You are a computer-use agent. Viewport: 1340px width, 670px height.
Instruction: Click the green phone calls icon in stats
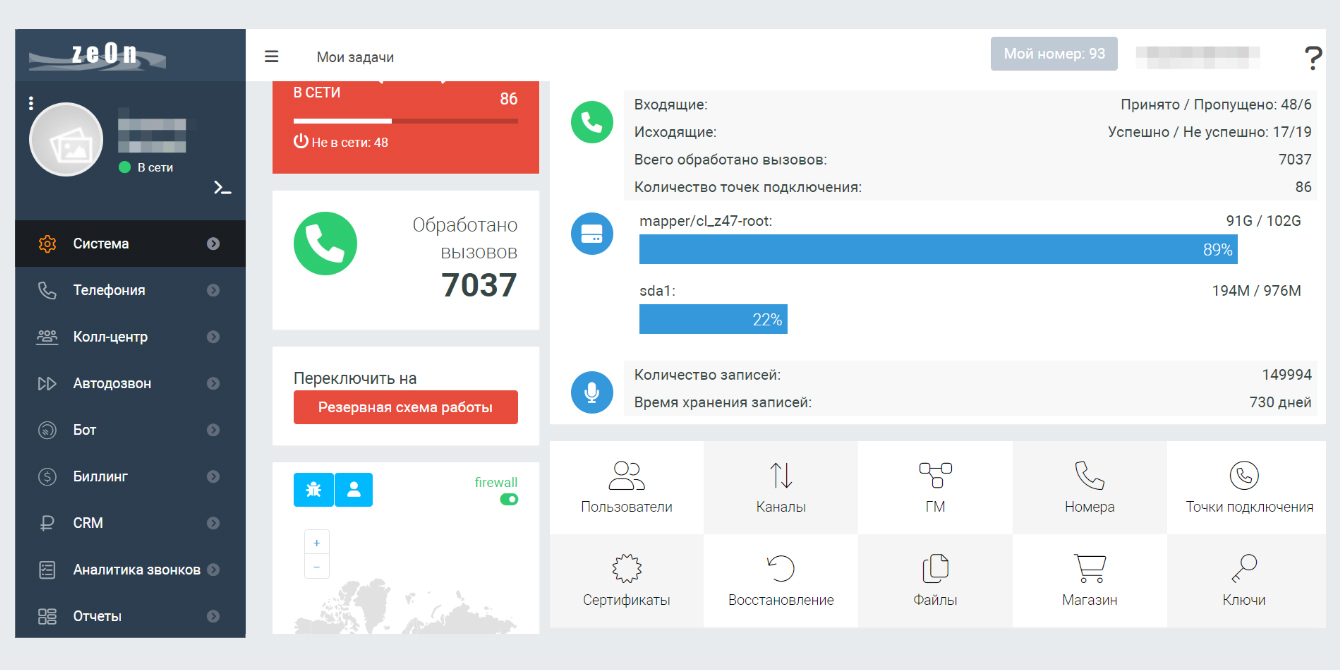592,122
